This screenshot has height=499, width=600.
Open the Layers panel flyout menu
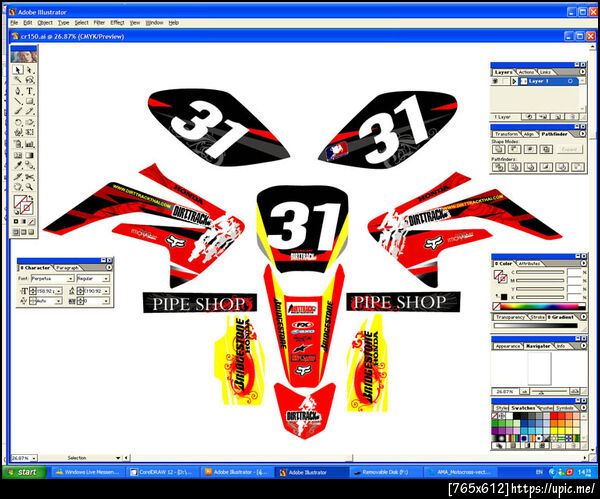pos(582,72)
